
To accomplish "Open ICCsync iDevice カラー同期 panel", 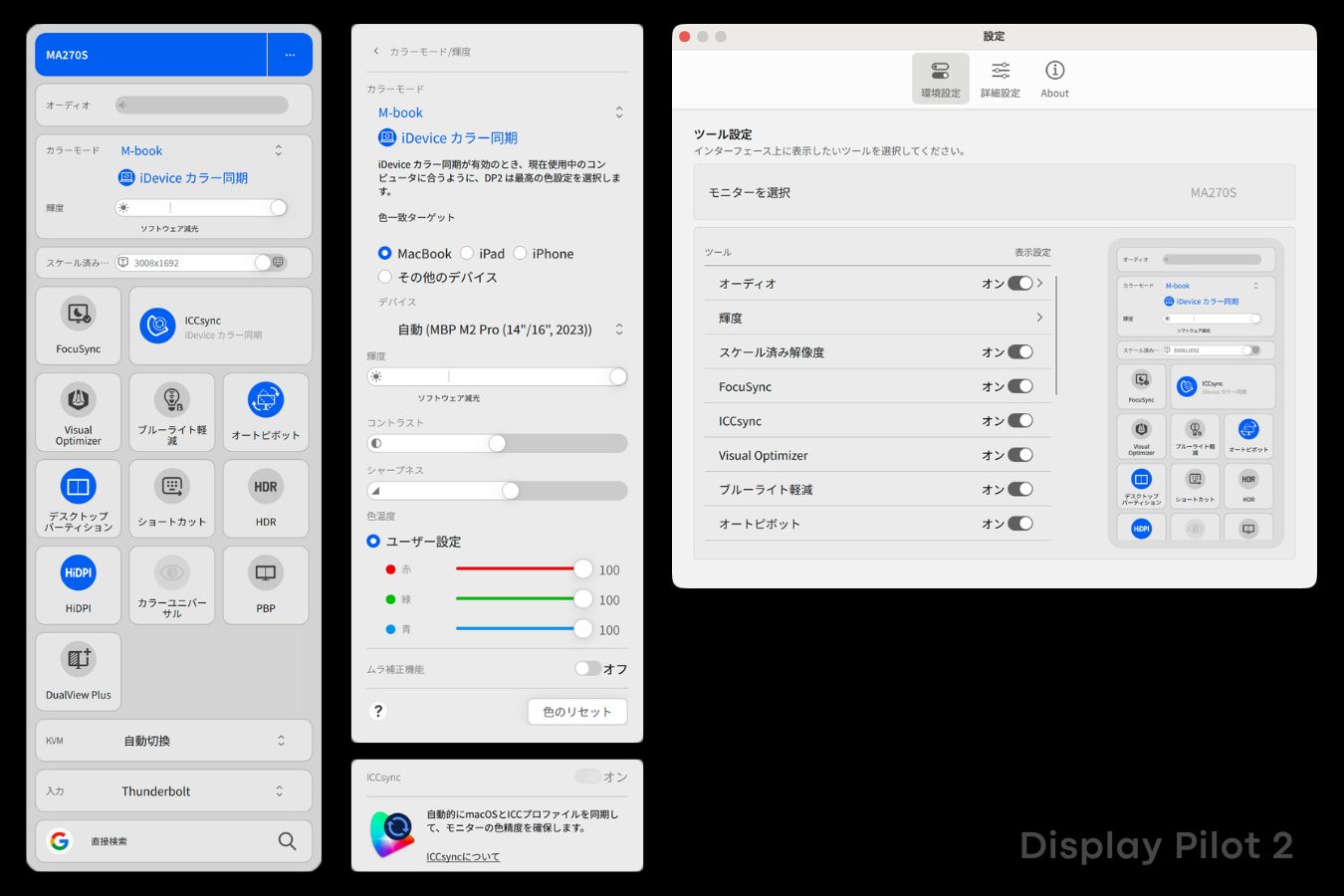I will coord(219,325).
